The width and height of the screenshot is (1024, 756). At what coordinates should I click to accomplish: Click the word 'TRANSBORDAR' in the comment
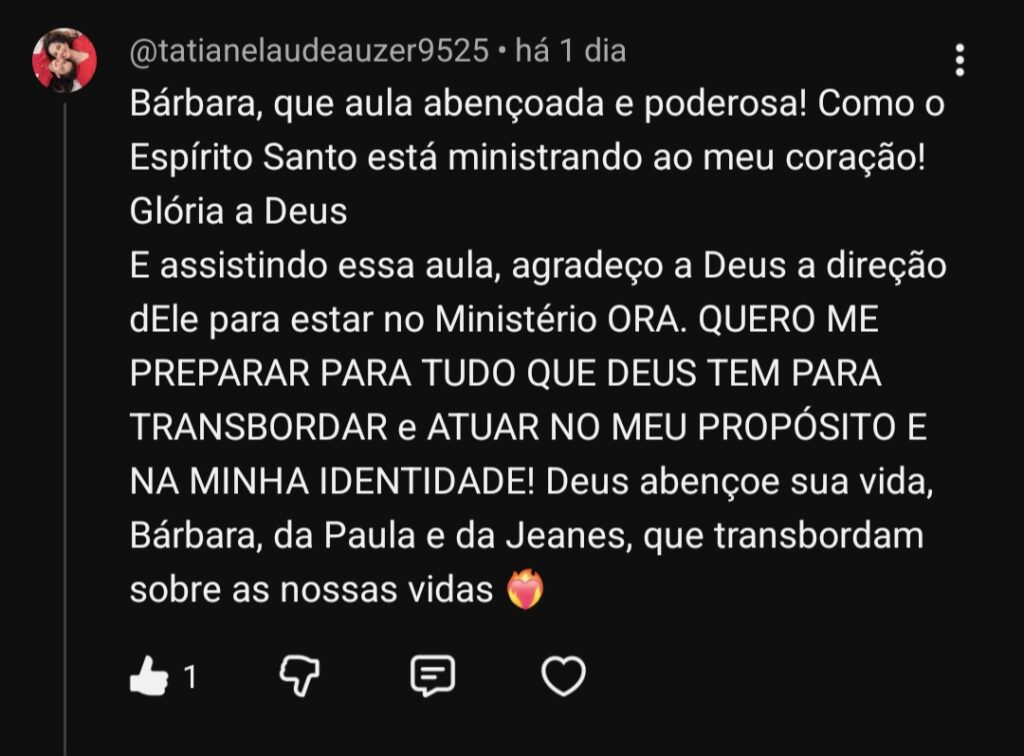259,428
